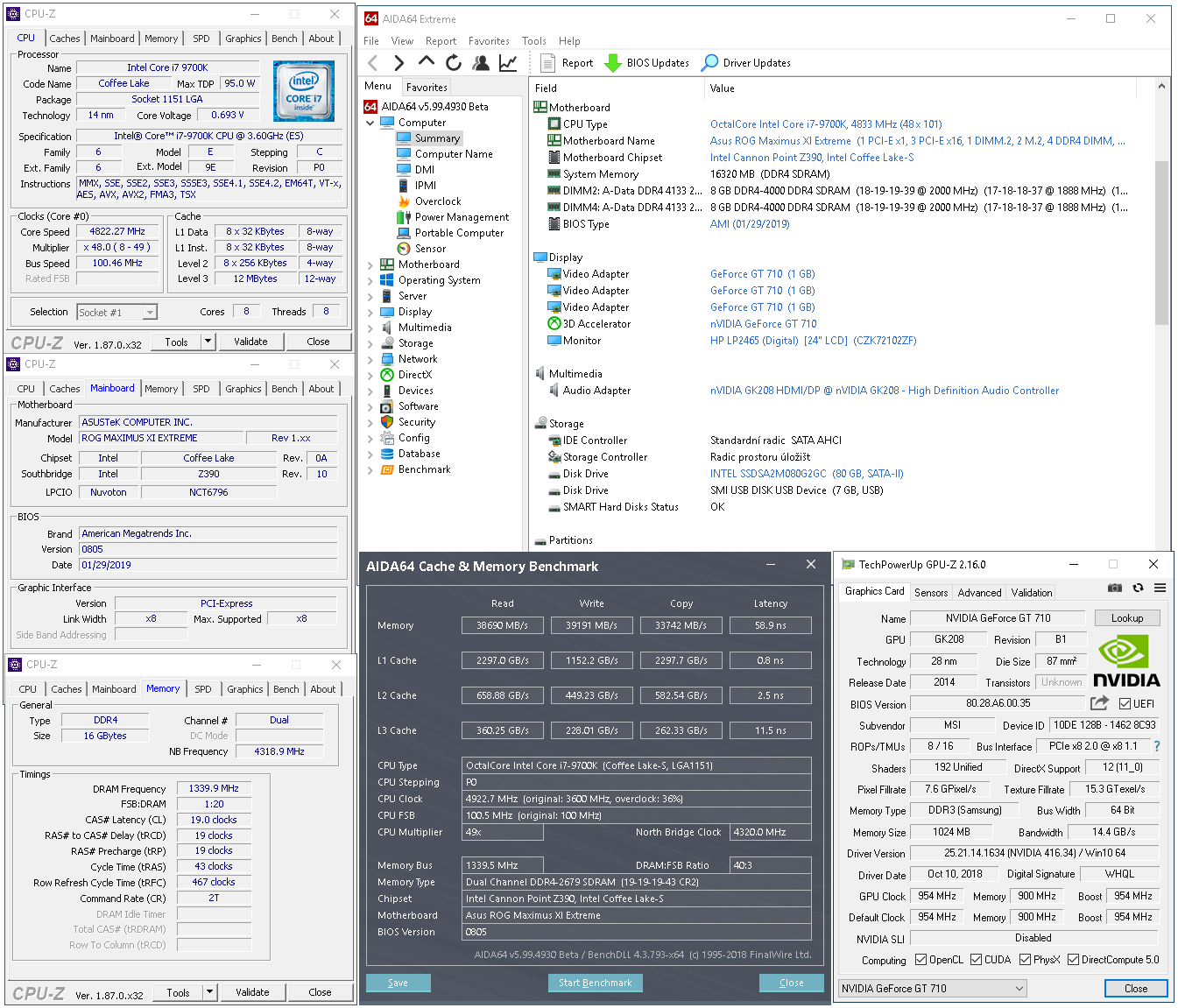This screenshot has height=1008, width=1178.
Task: Toggle the PhysX checkbox in GPU-Z
Action: coord(1025,960)
